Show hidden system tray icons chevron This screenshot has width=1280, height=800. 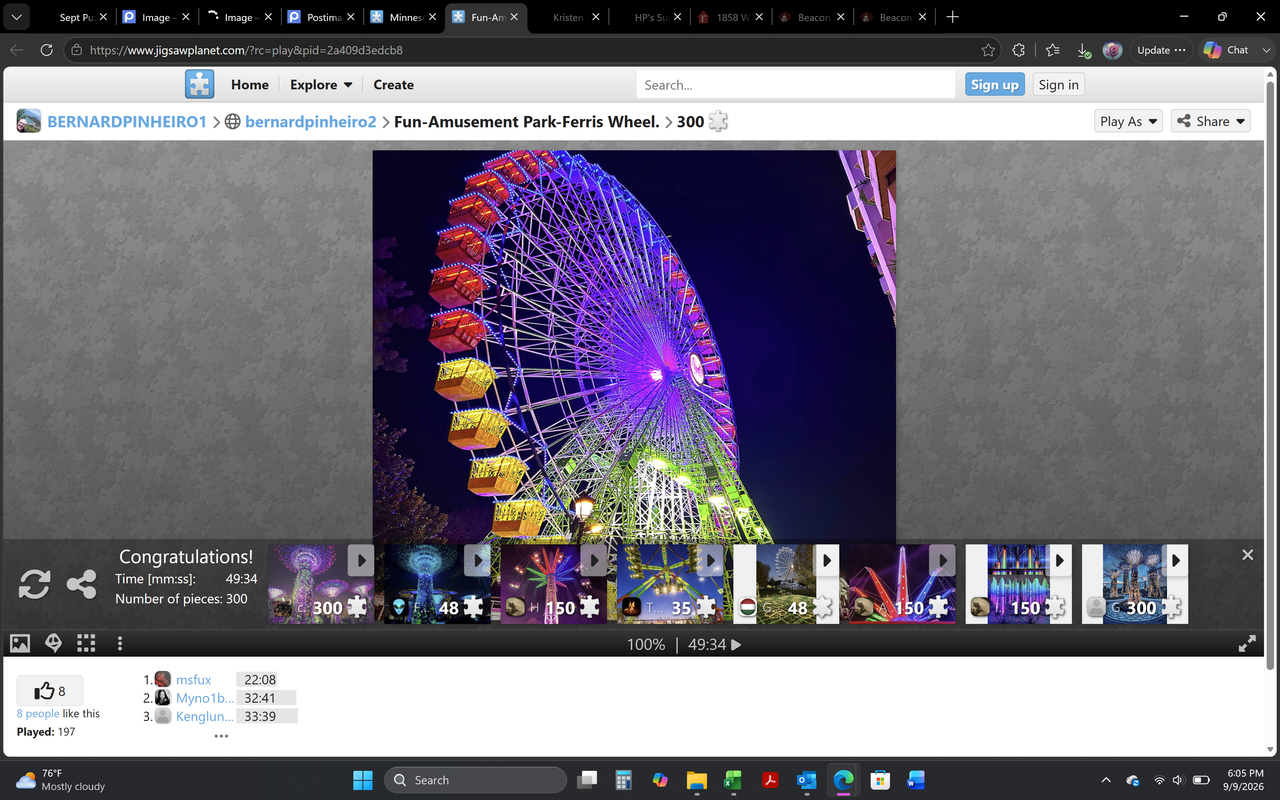(x=1105, y=780)
